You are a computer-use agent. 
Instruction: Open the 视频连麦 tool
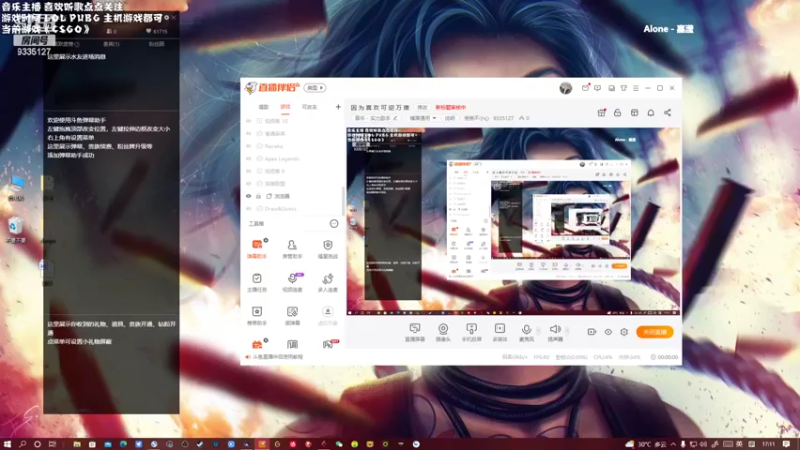point(292,282)
